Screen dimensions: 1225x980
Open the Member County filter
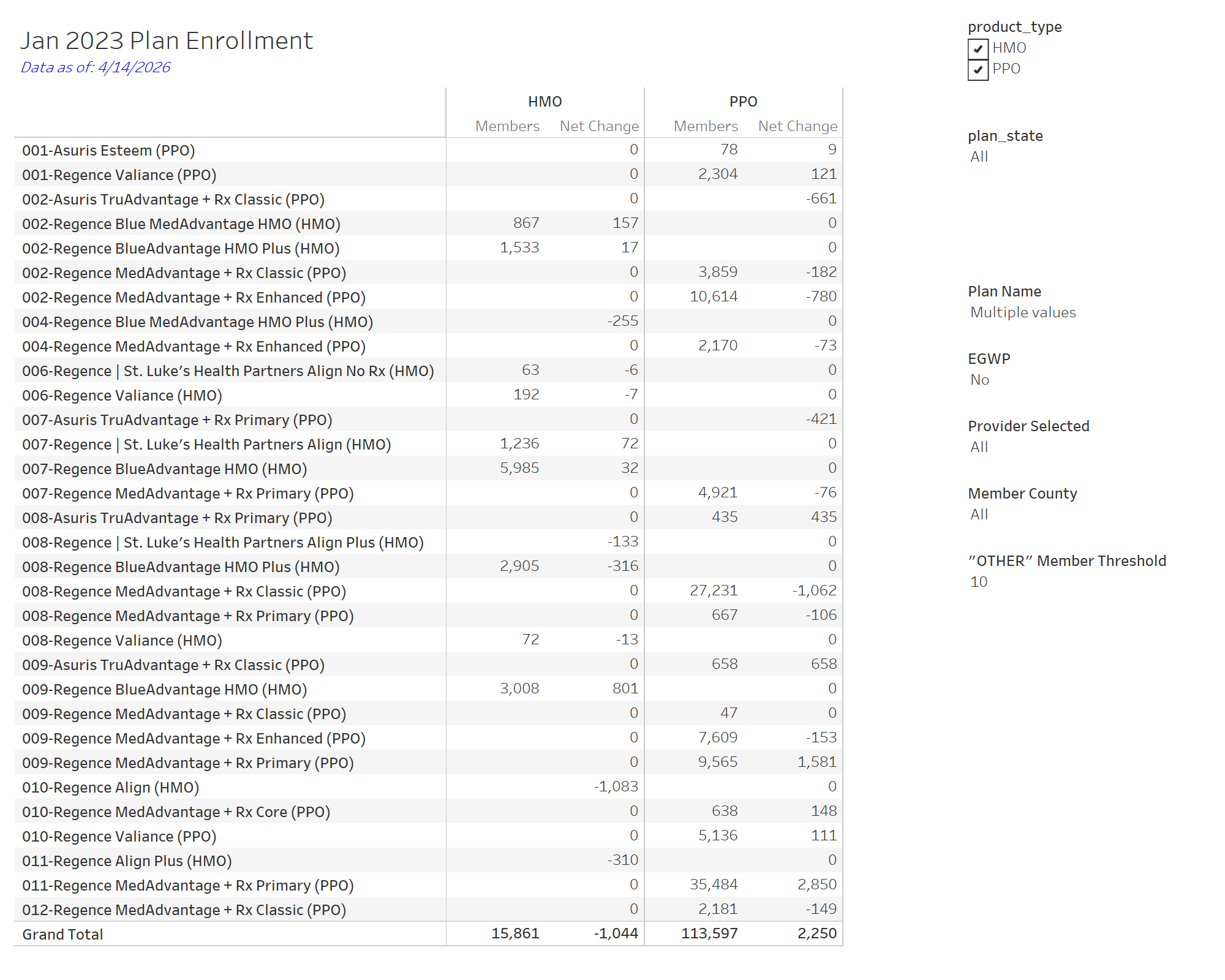pyautogui.click(x=979, y=514)
